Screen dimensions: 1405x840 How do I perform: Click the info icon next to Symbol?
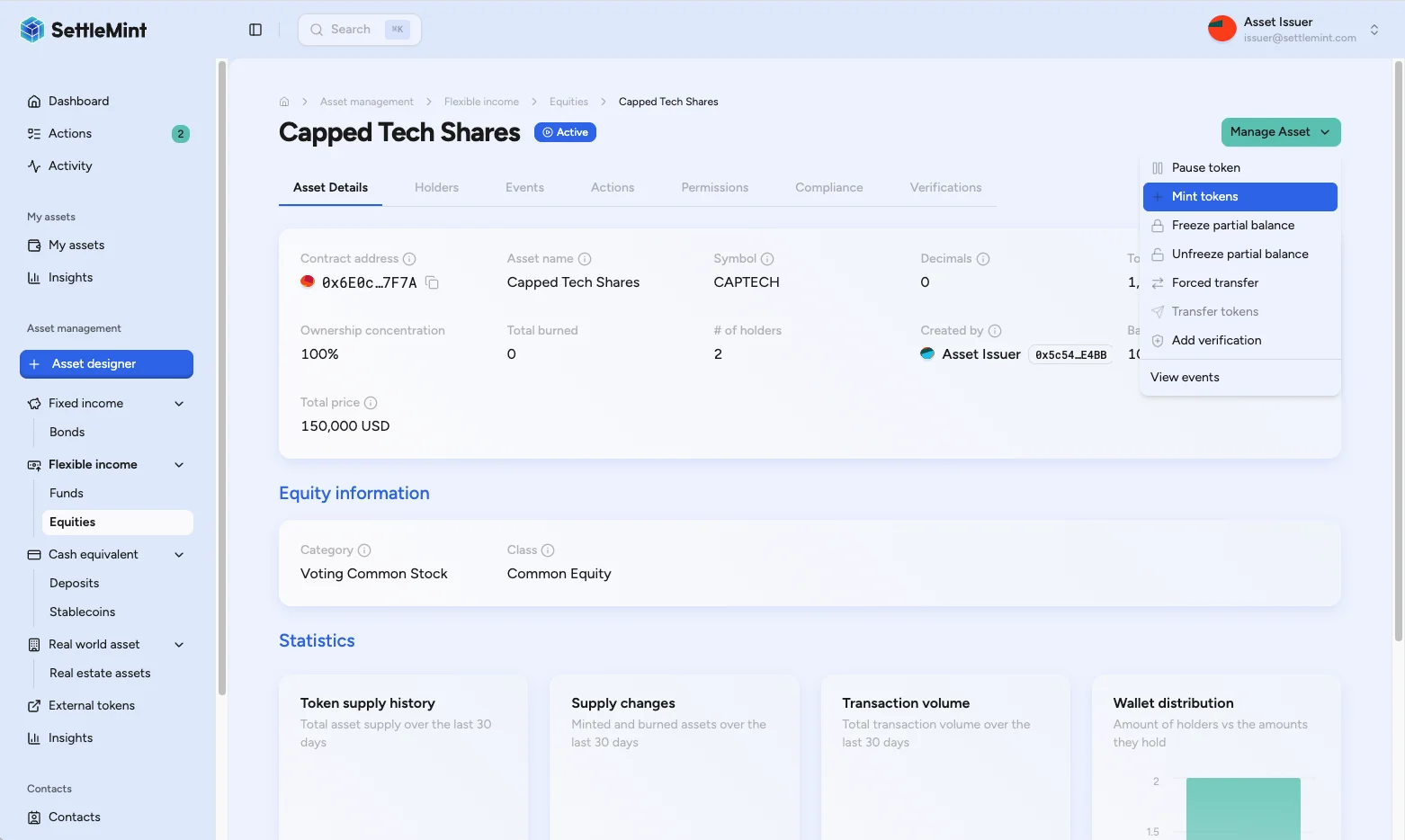(x=769, y=258)
